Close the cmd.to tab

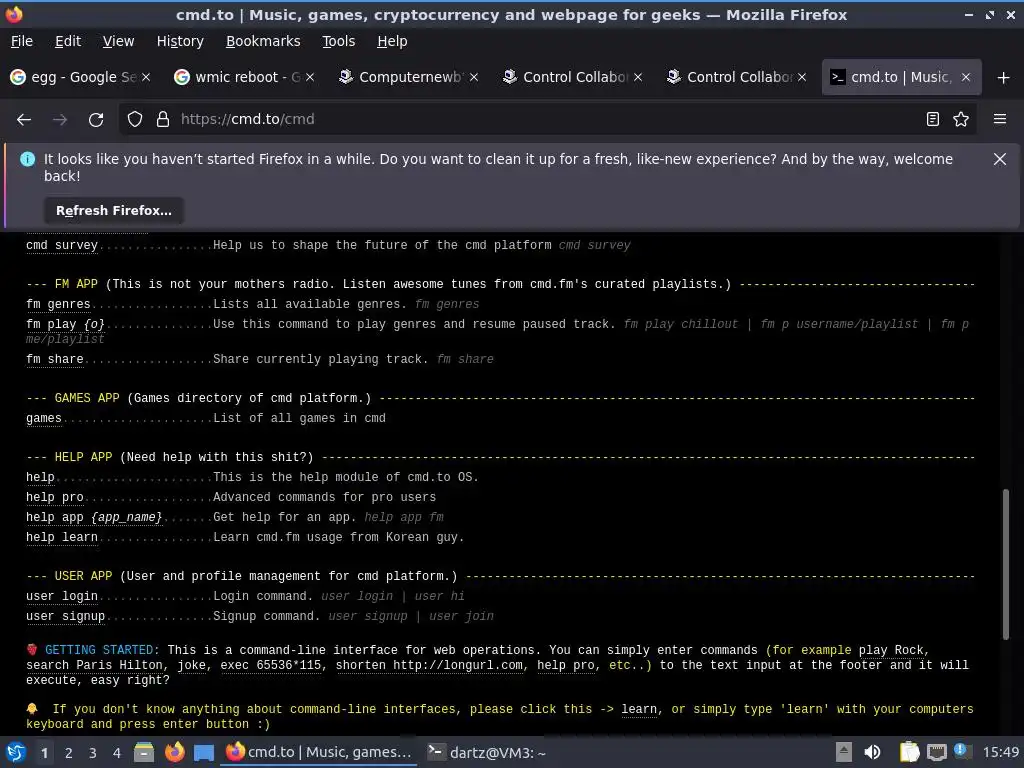(966, 77)
